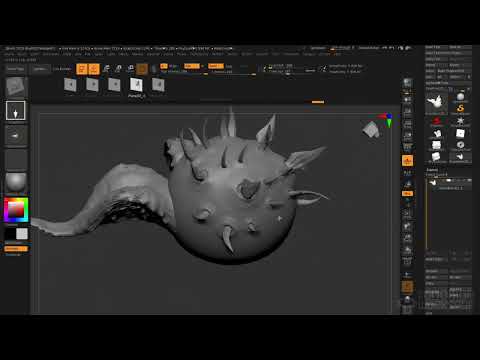The height and width of the screenshot is (360, 480).
Task: Click the QuickSave button
Action: click(x=318, y=48)
